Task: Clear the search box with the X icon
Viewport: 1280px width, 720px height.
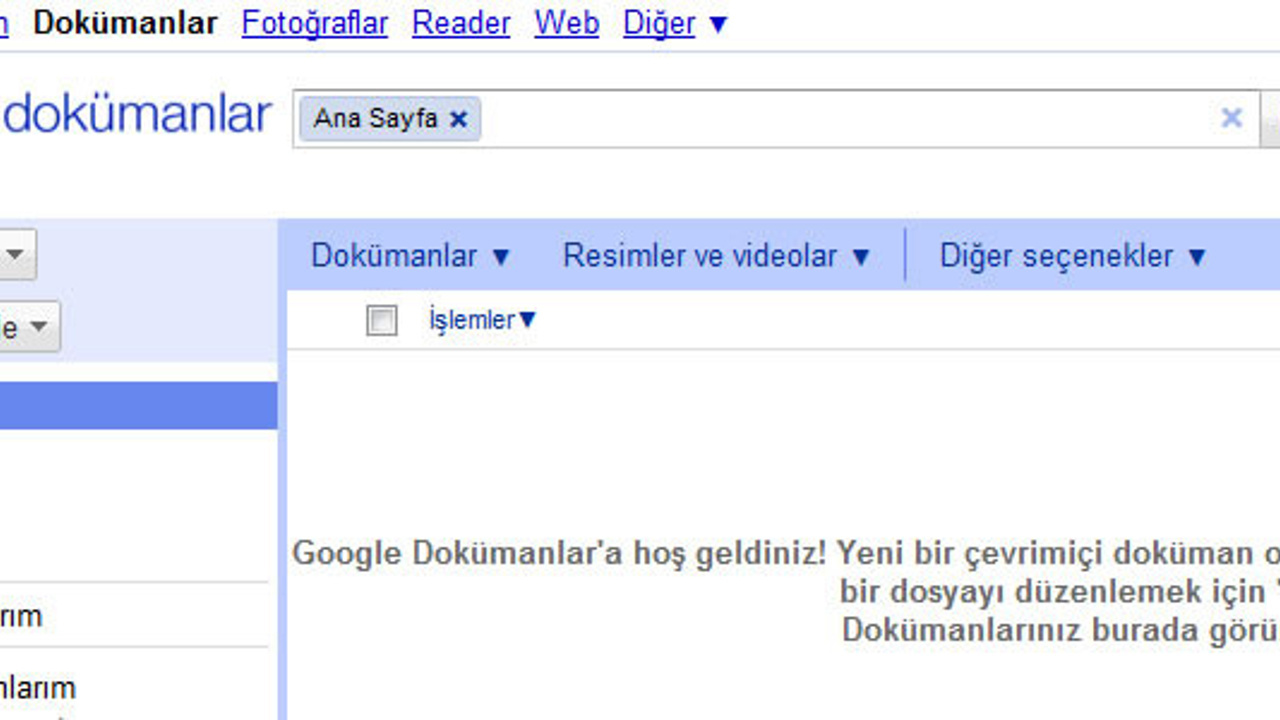Action: click(1231, 118)
